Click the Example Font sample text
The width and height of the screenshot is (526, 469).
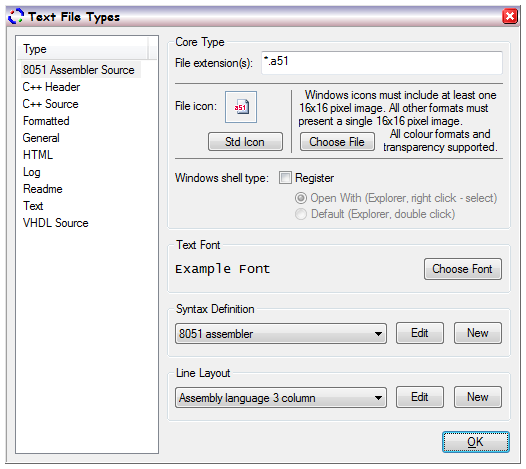tap(223, 269)
